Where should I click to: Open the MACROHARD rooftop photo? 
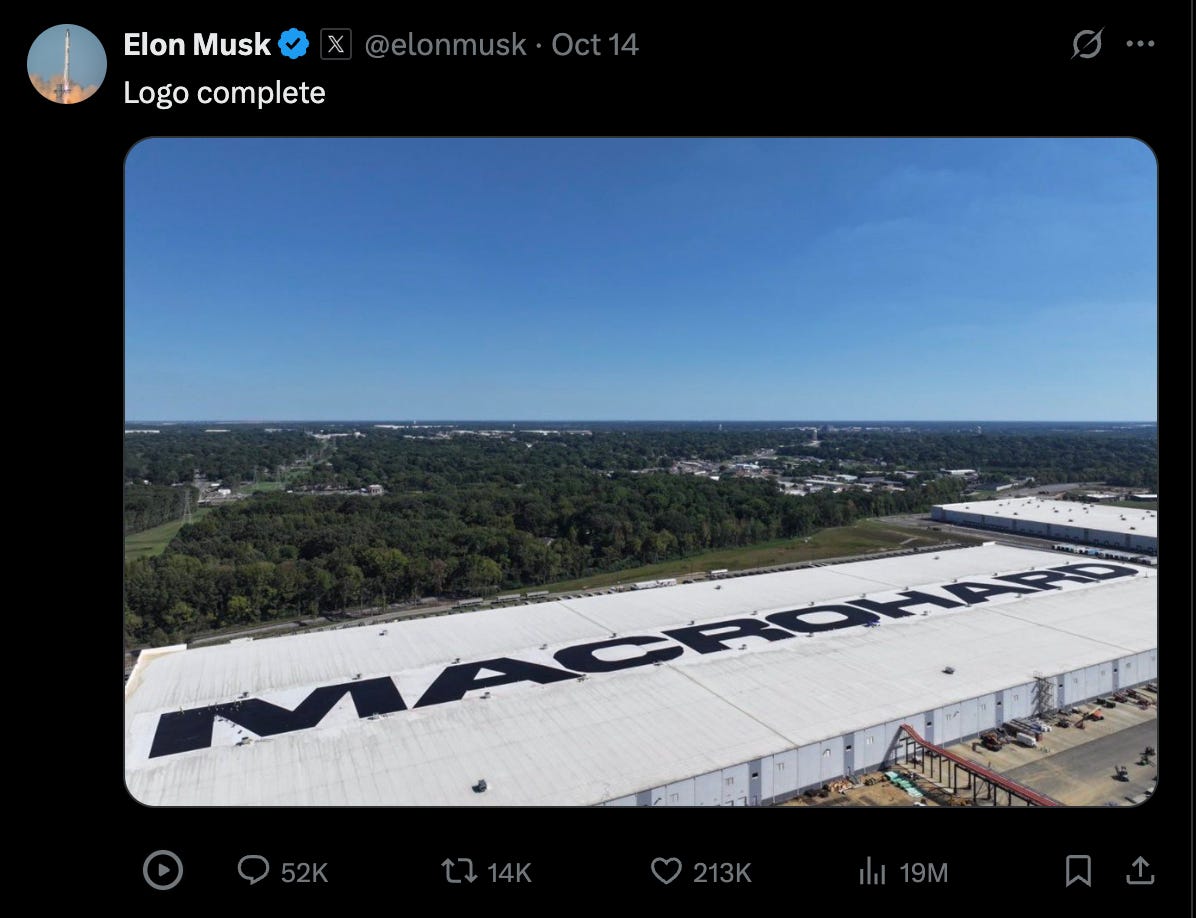click(x=641, y=471)
